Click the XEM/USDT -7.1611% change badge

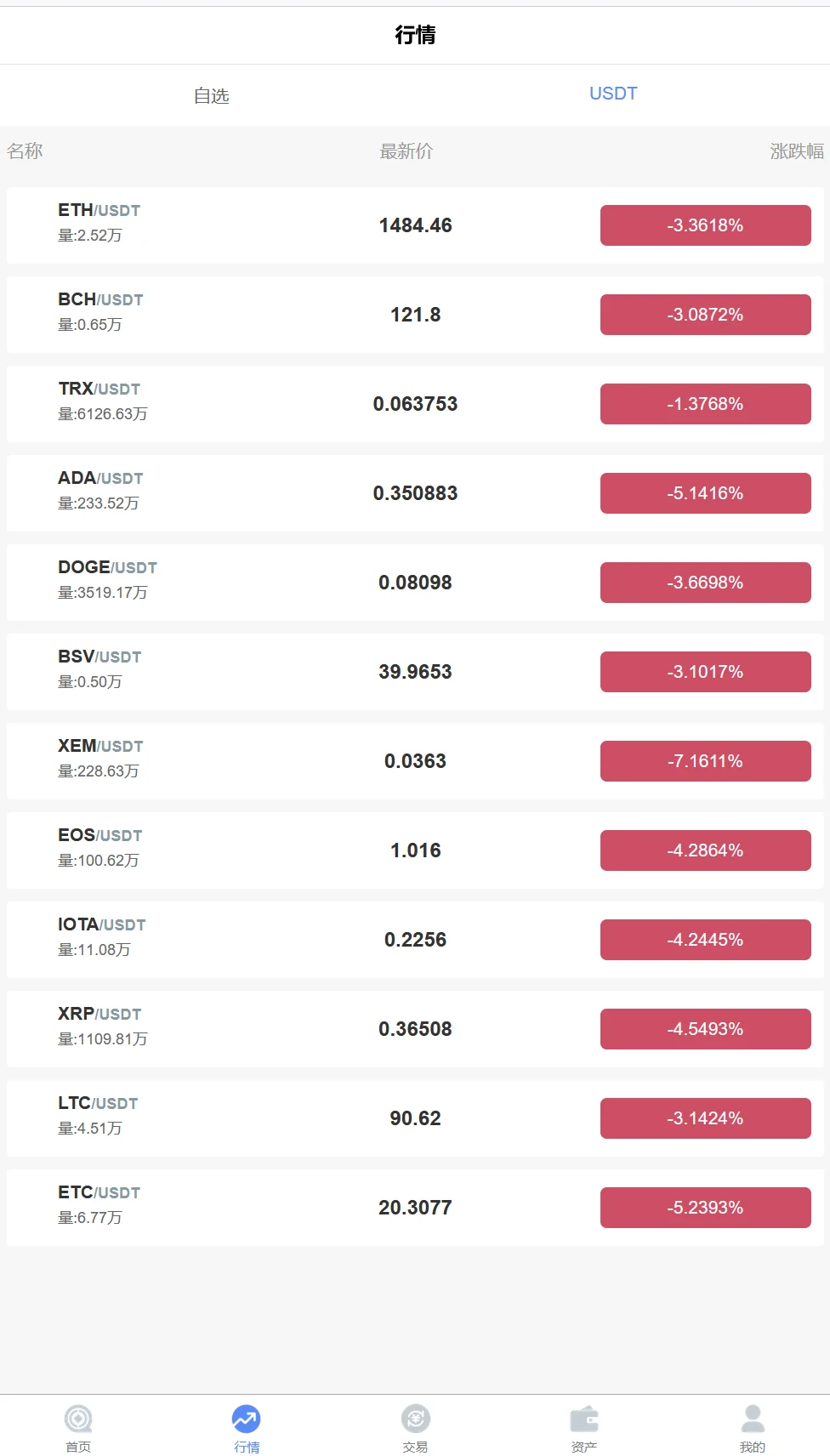[705, 761]
